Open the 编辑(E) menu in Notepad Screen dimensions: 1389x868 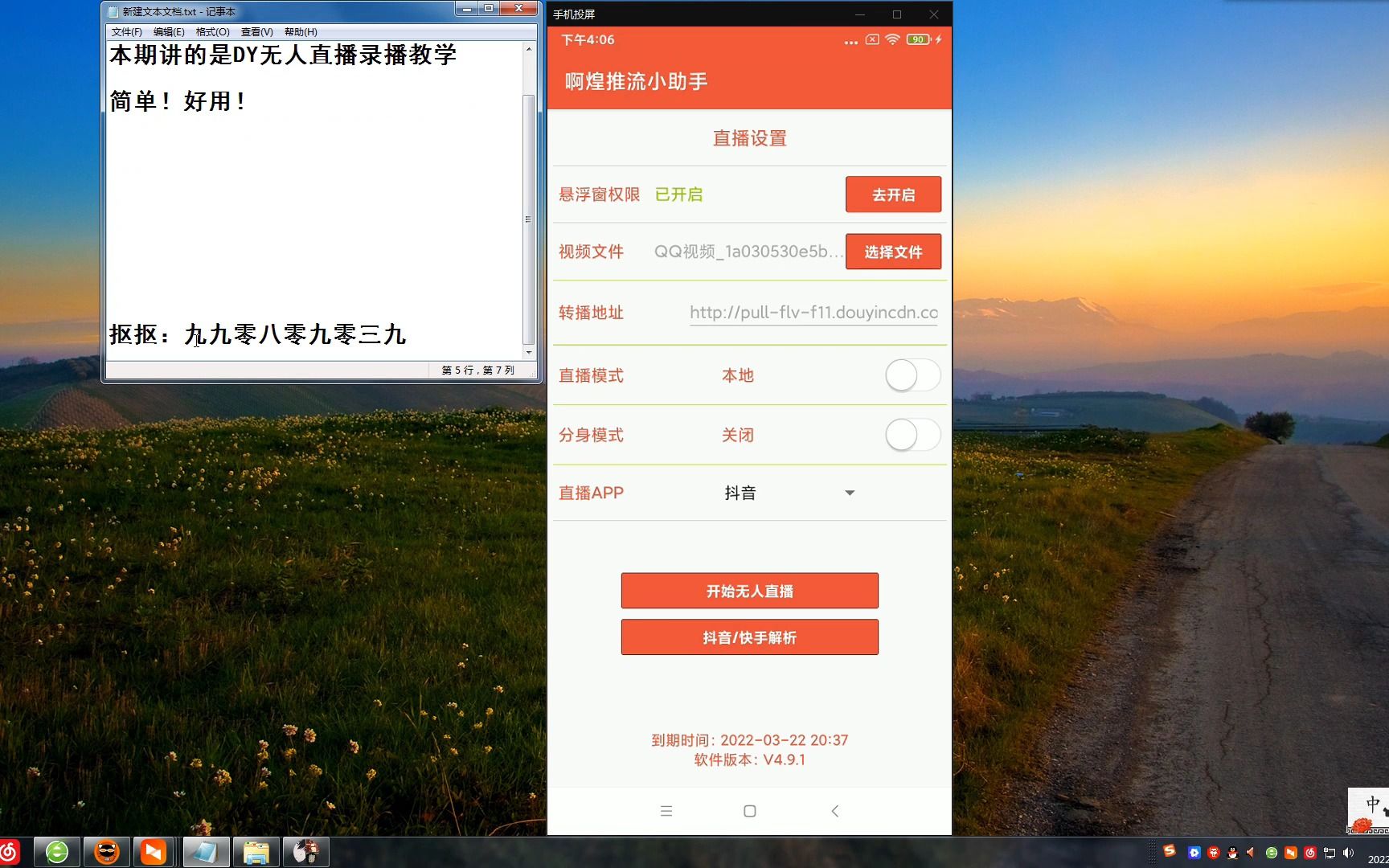coord(169,32)
